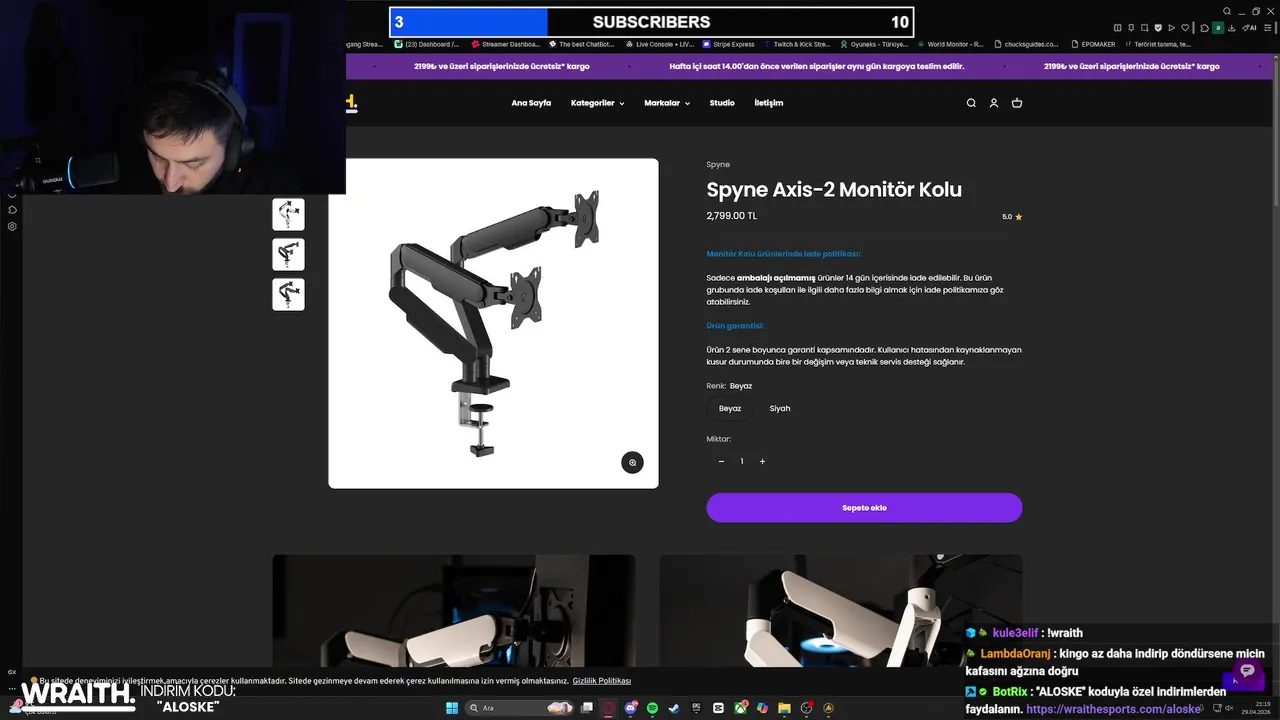
Task: Open Discord from the taskbar
Action: click(631, 708)
